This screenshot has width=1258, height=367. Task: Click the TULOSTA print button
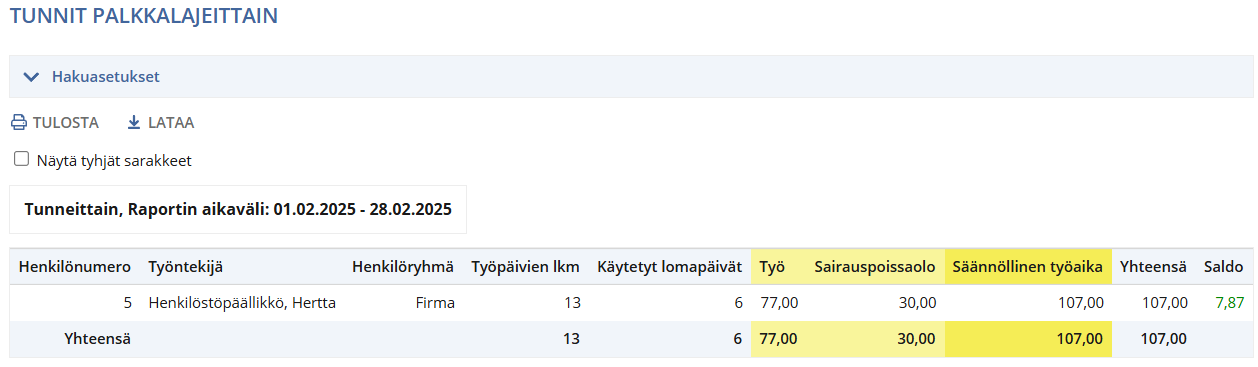tap(55, 123)
